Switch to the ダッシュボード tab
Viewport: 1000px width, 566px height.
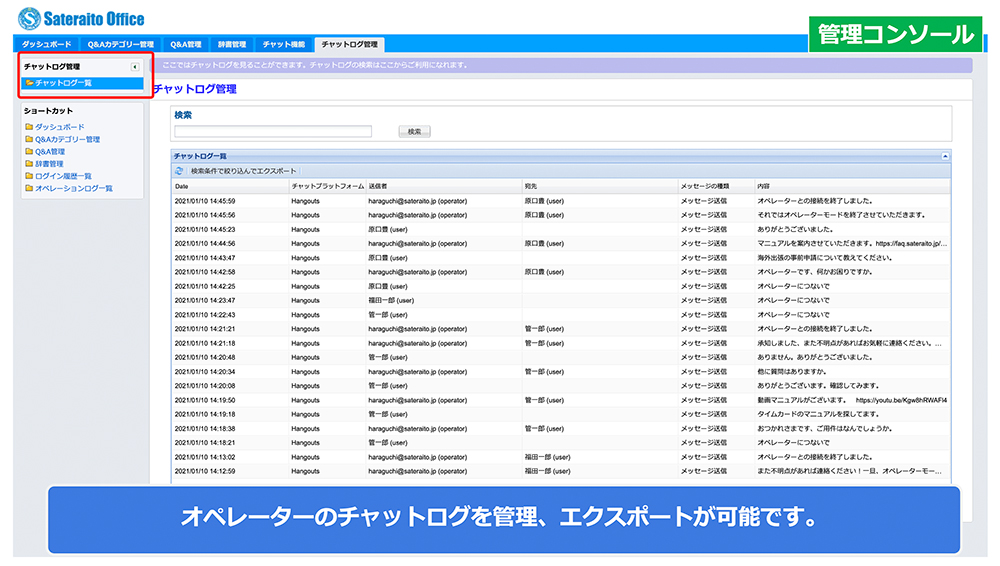(46, 45)
